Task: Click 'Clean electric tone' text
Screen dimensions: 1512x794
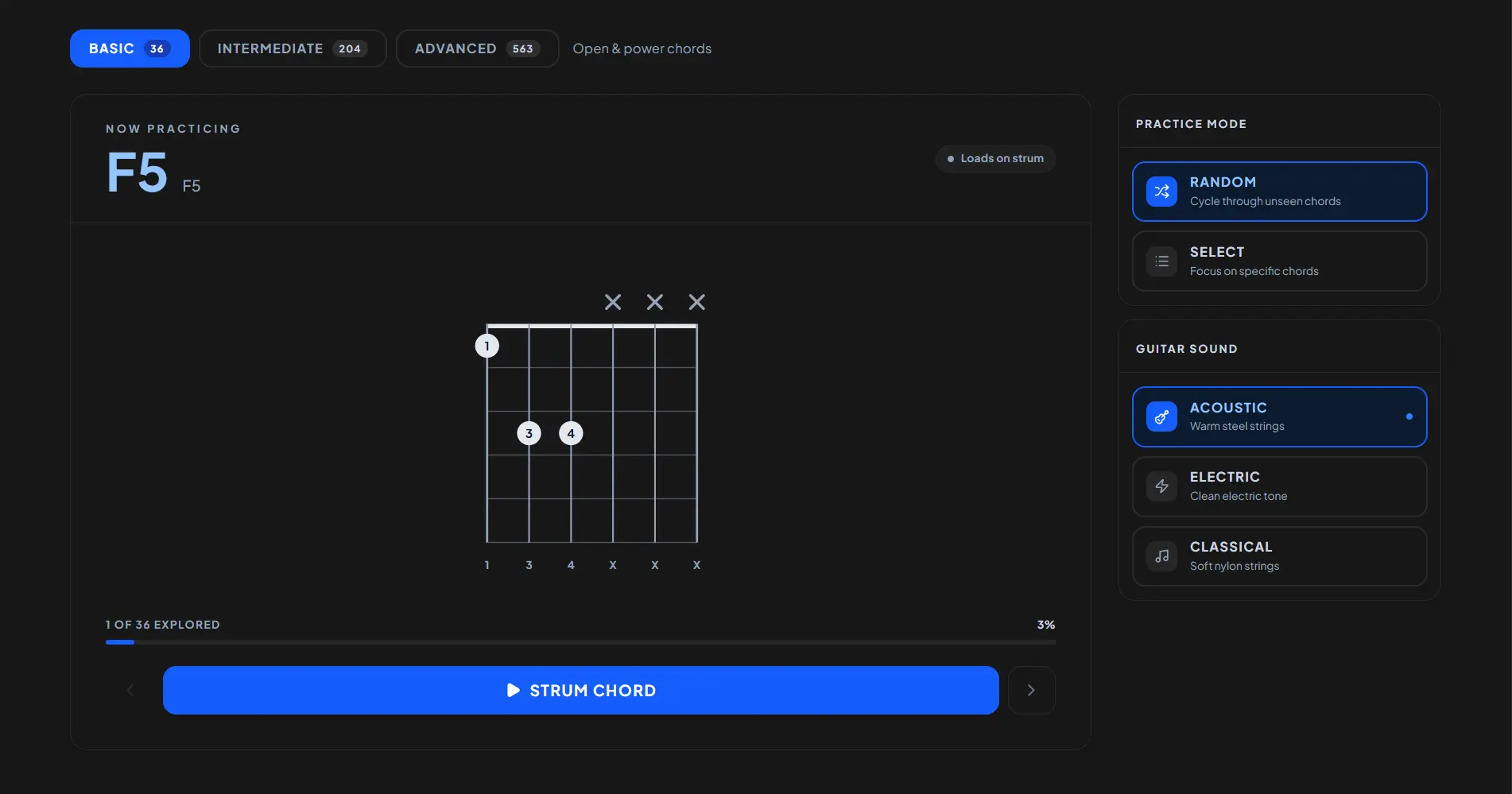Action: click(x=1239, y=496)
